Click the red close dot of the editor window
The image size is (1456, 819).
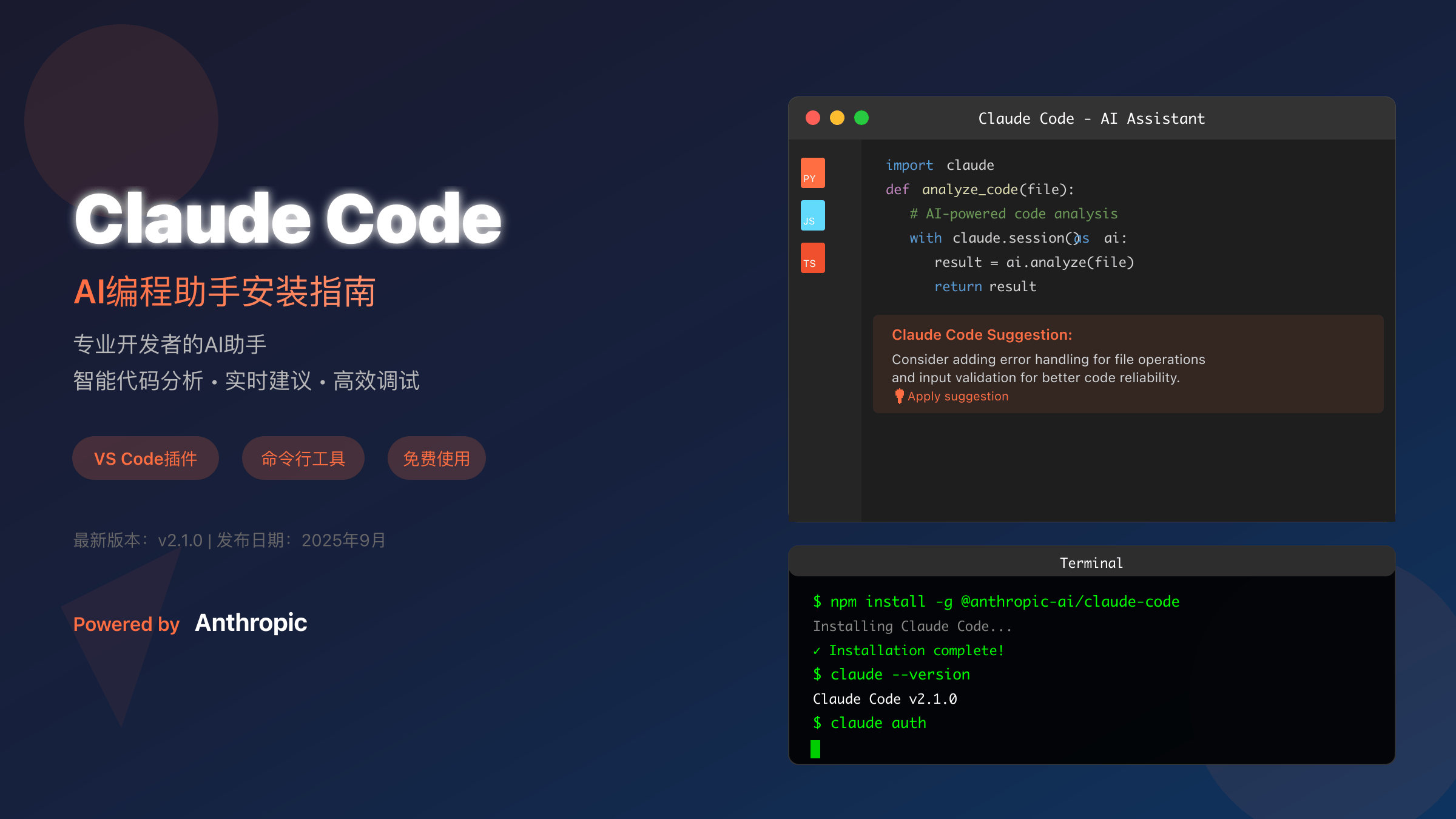[x=813, y=118]
